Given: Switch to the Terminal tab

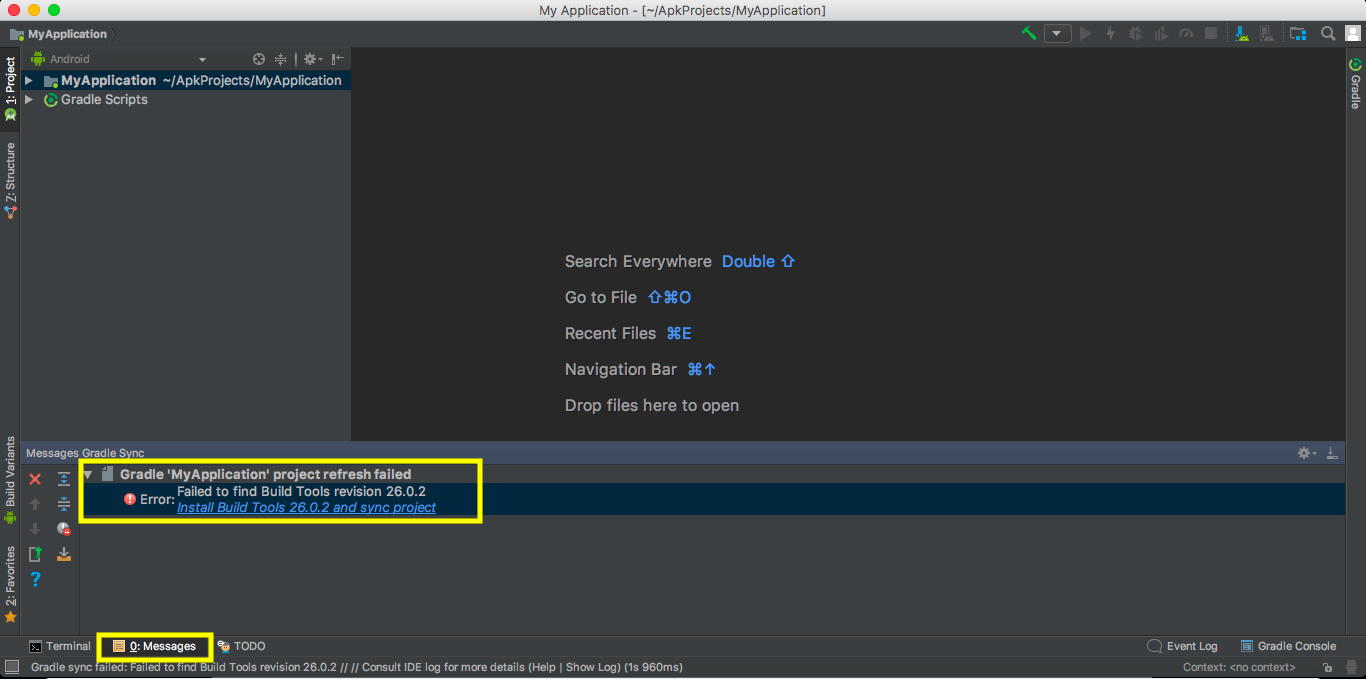Looking at the screenshot, I should coord(60,646).
